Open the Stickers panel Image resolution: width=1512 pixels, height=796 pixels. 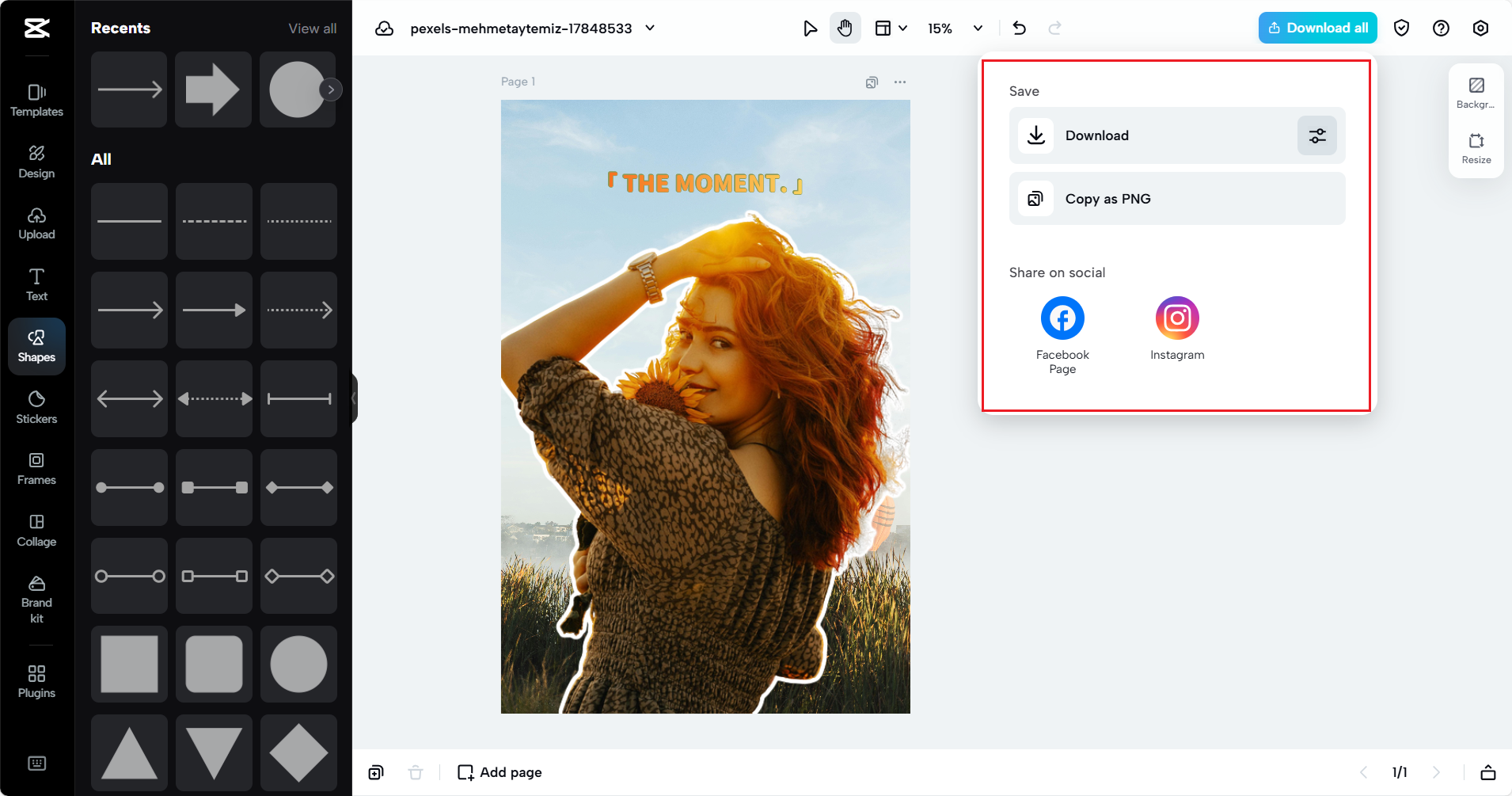(36, 407)
